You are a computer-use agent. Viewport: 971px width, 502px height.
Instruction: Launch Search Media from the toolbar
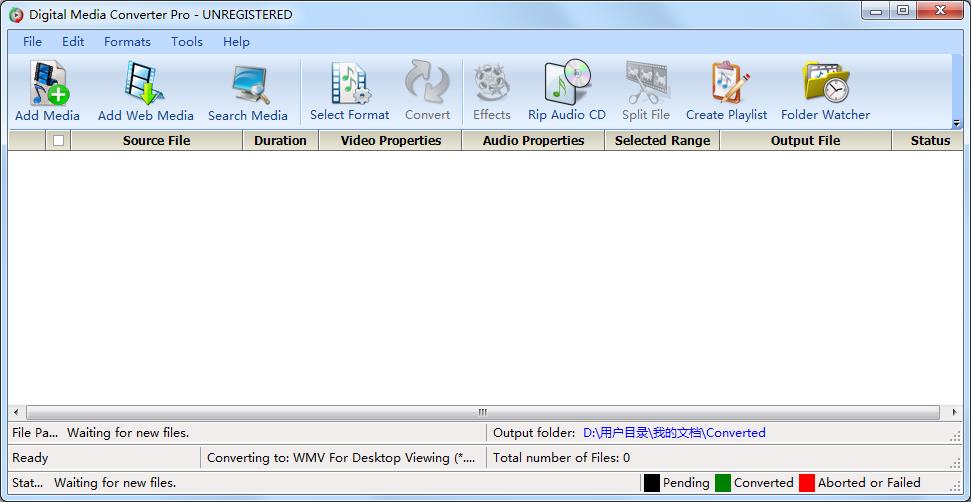coord(247,84)
